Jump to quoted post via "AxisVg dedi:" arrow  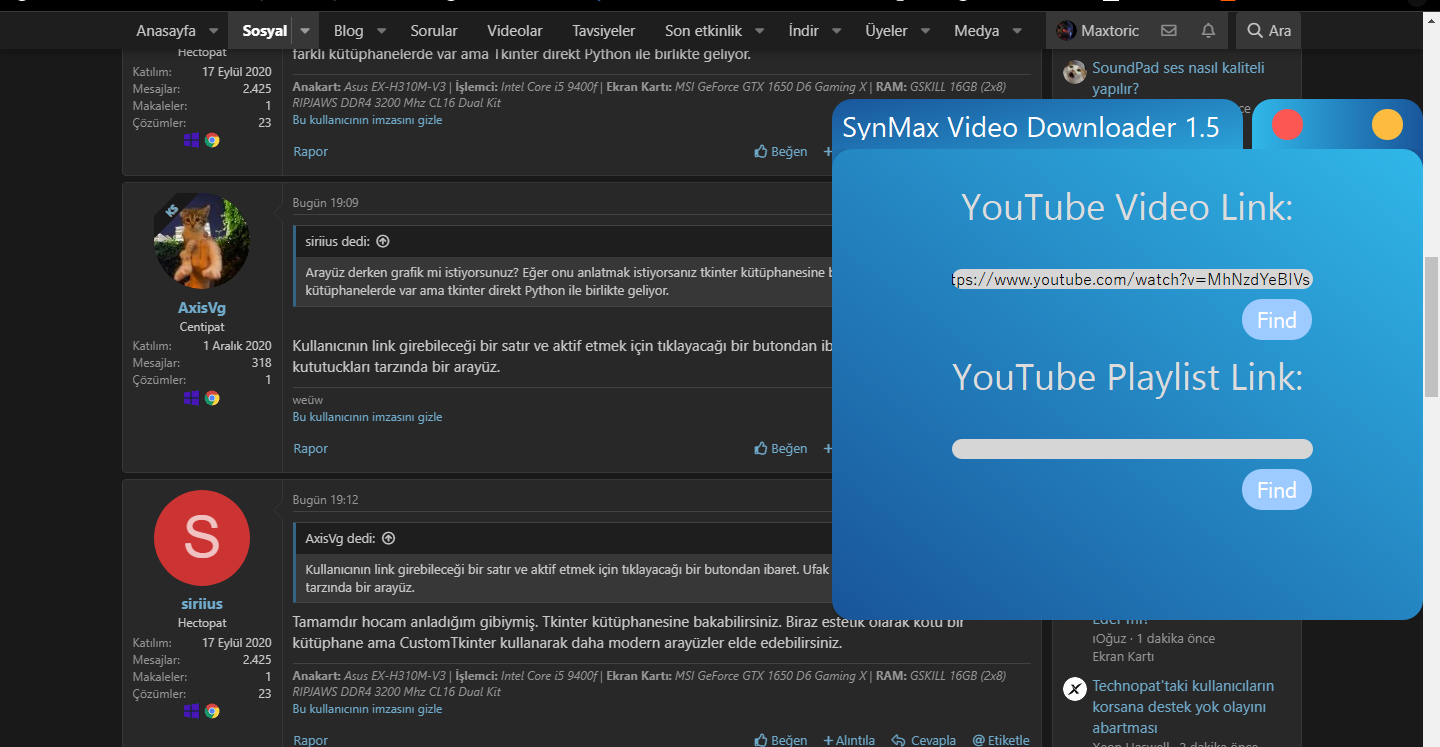coord(389,538)
